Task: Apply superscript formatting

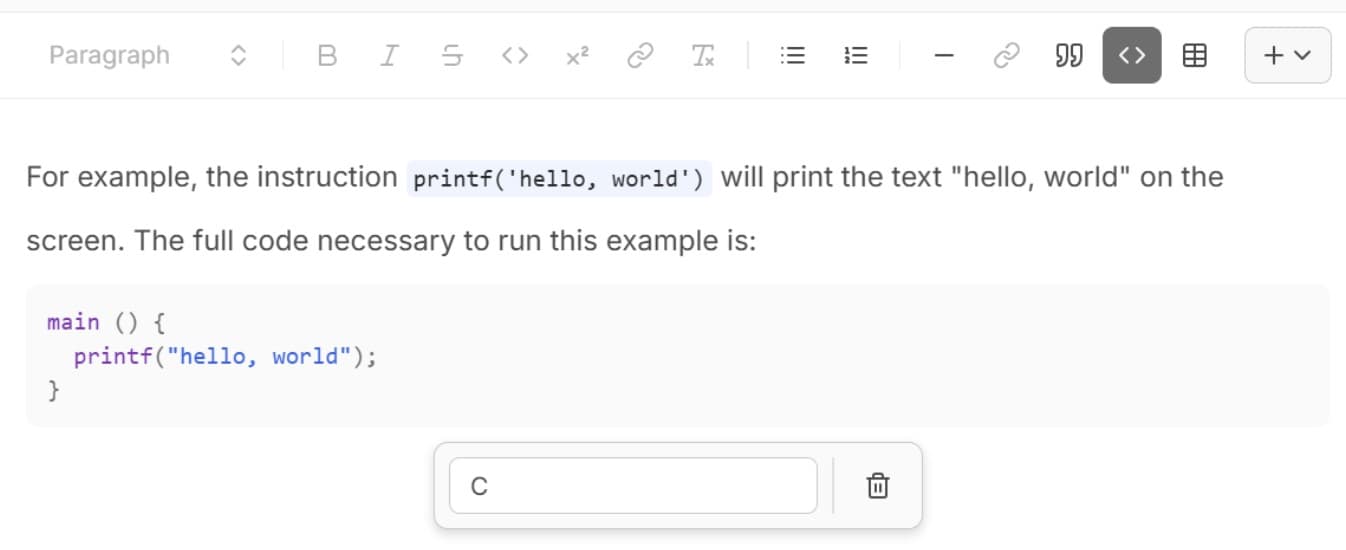Action: [577, 56]
